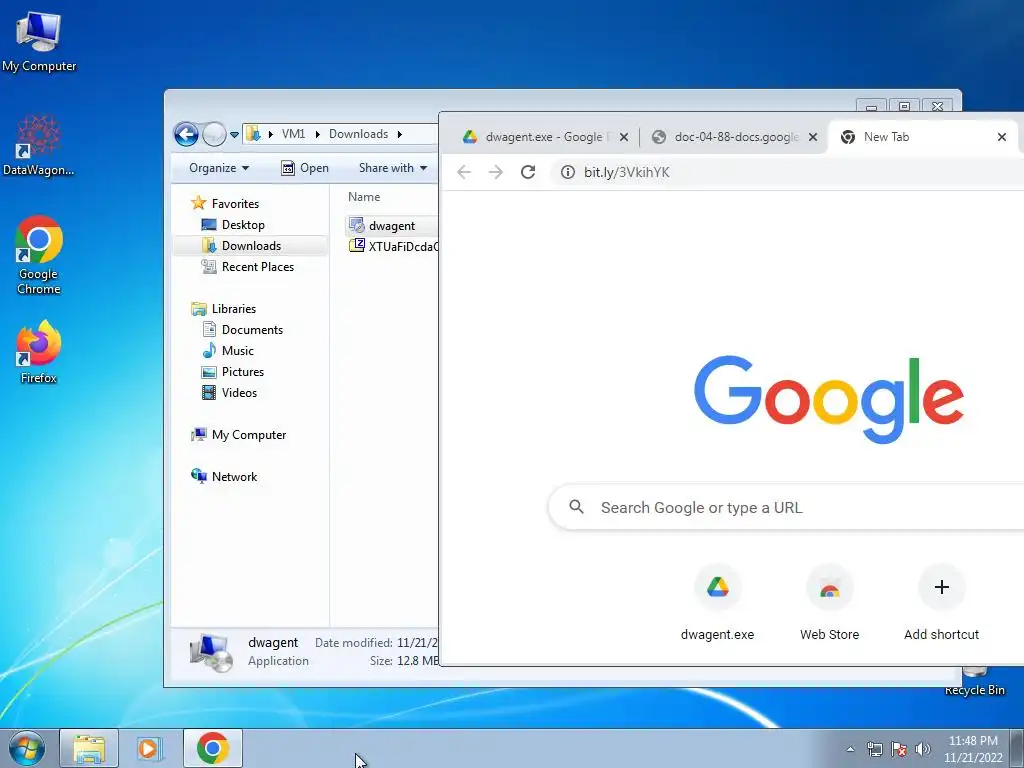This screenshot has height=768, width=1024.
Task: Open the DataWagon desktop shortcut
Action: point(39,145)
